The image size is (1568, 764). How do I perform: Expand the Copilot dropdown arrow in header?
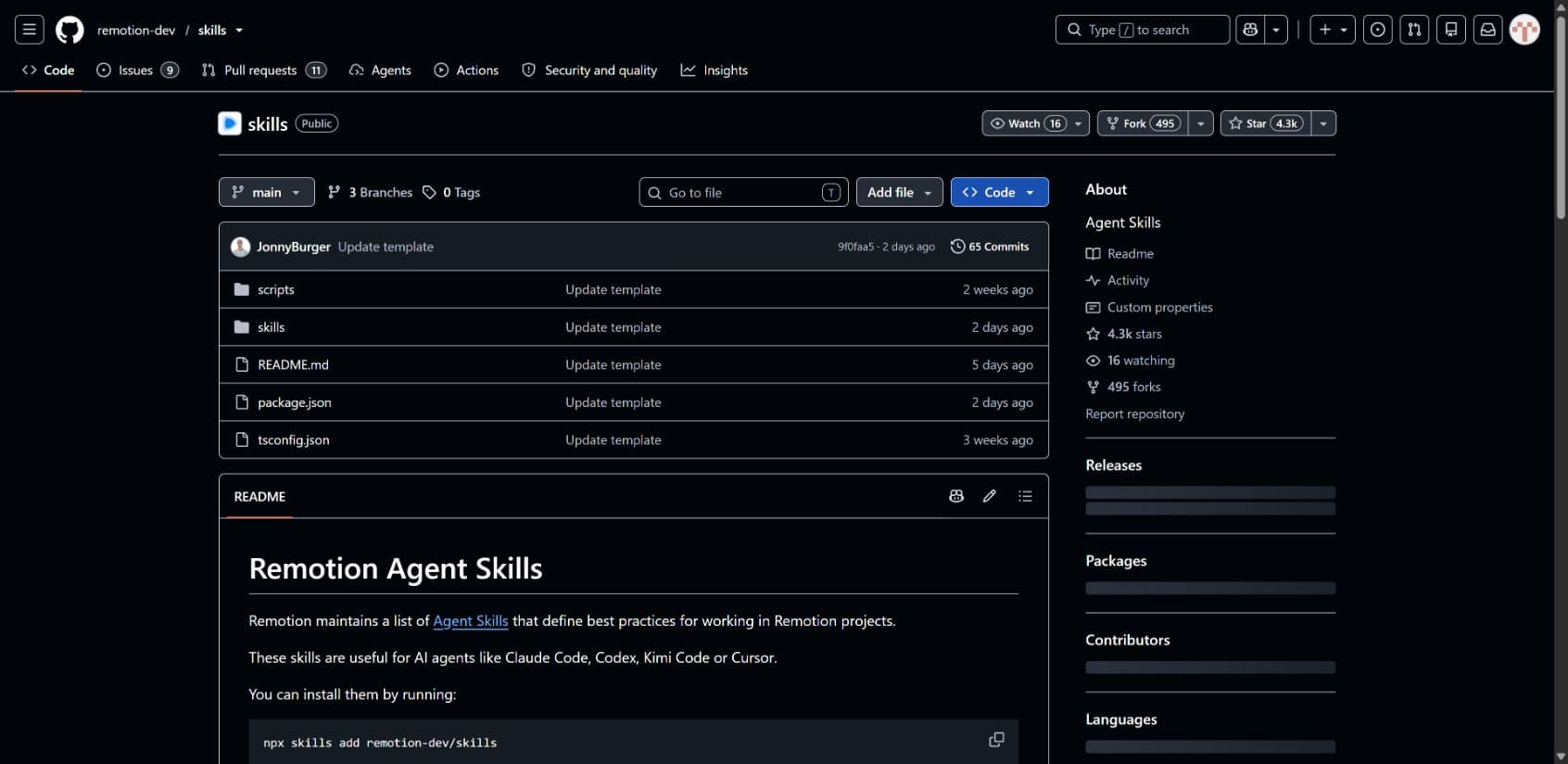tap(1276, 30)
